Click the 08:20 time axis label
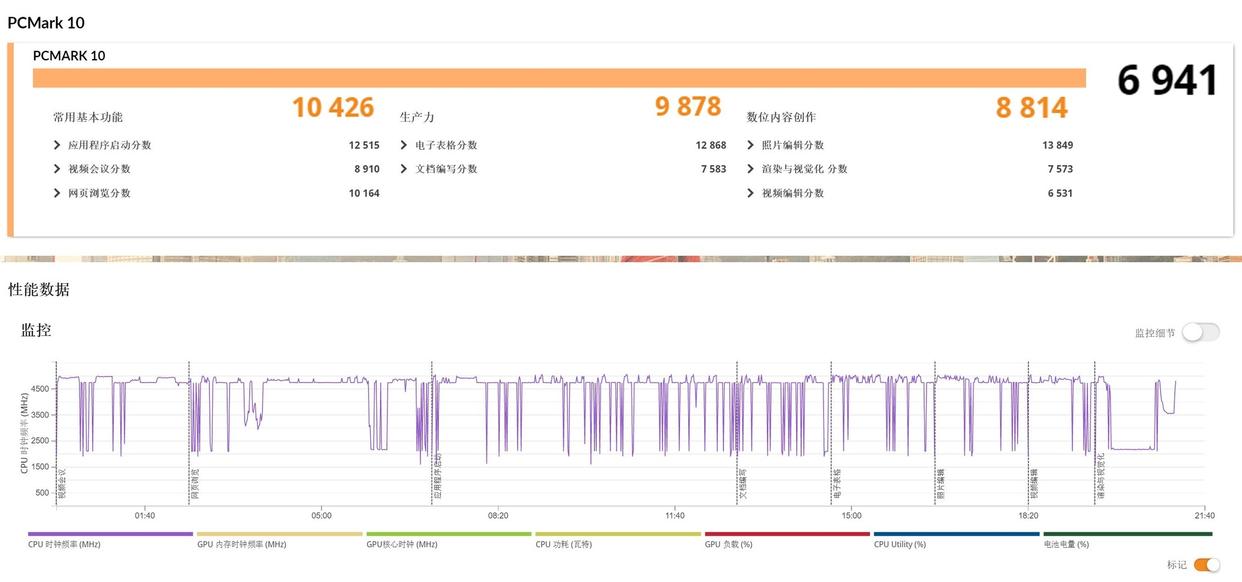Screen dimensions: 1242x582 click(x=498, y=516)
